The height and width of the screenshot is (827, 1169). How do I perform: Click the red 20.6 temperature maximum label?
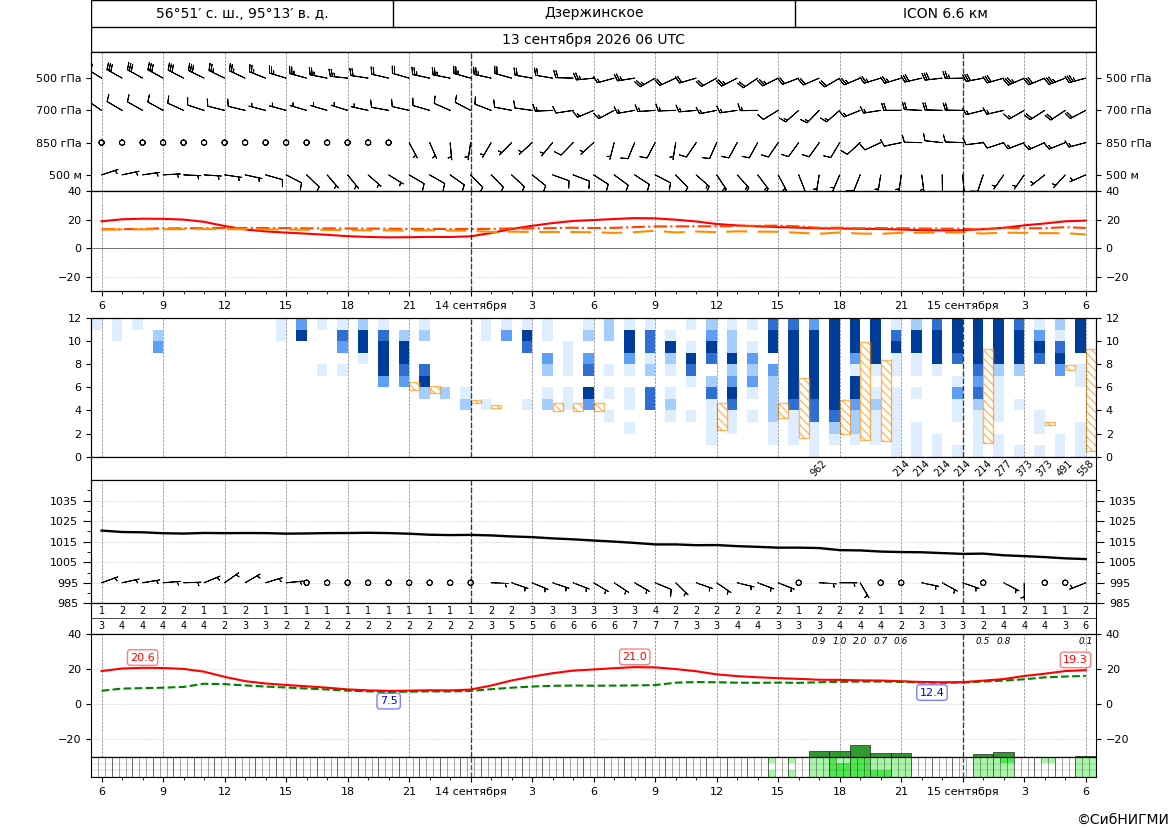pyautogui.click(x=142, y=657)
